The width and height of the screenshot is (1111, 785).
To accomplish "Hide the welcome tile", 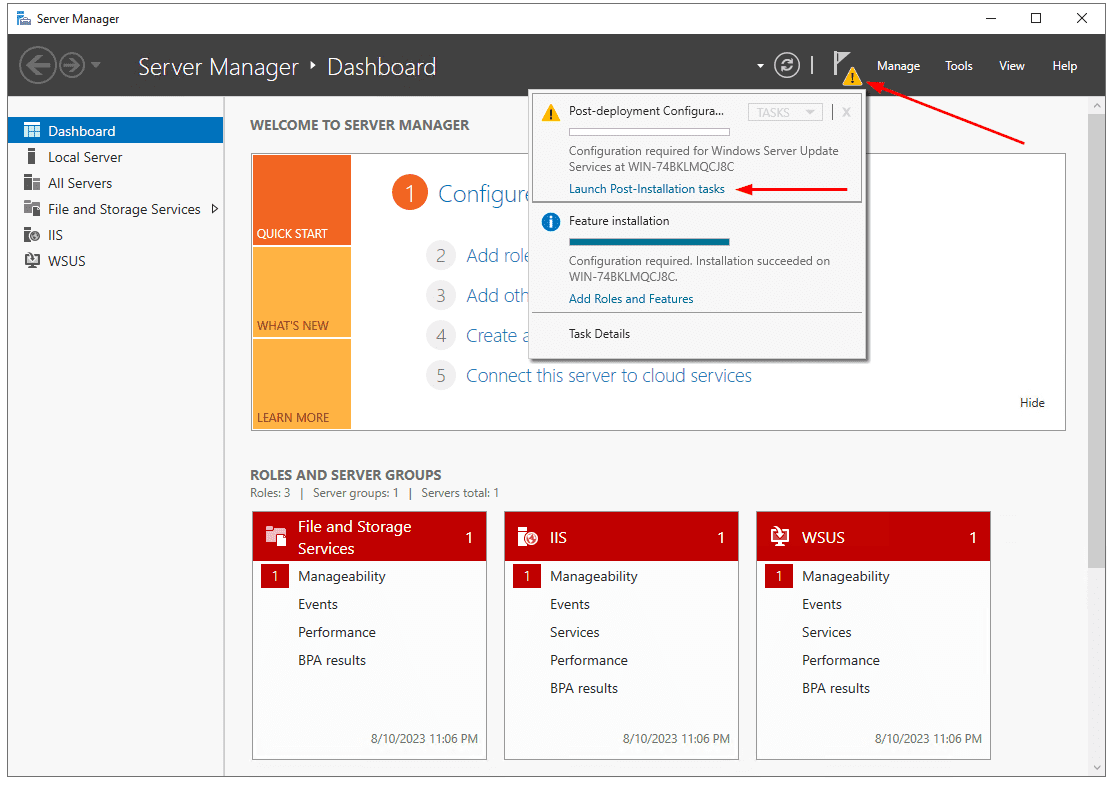I will tap(1032, 402).
